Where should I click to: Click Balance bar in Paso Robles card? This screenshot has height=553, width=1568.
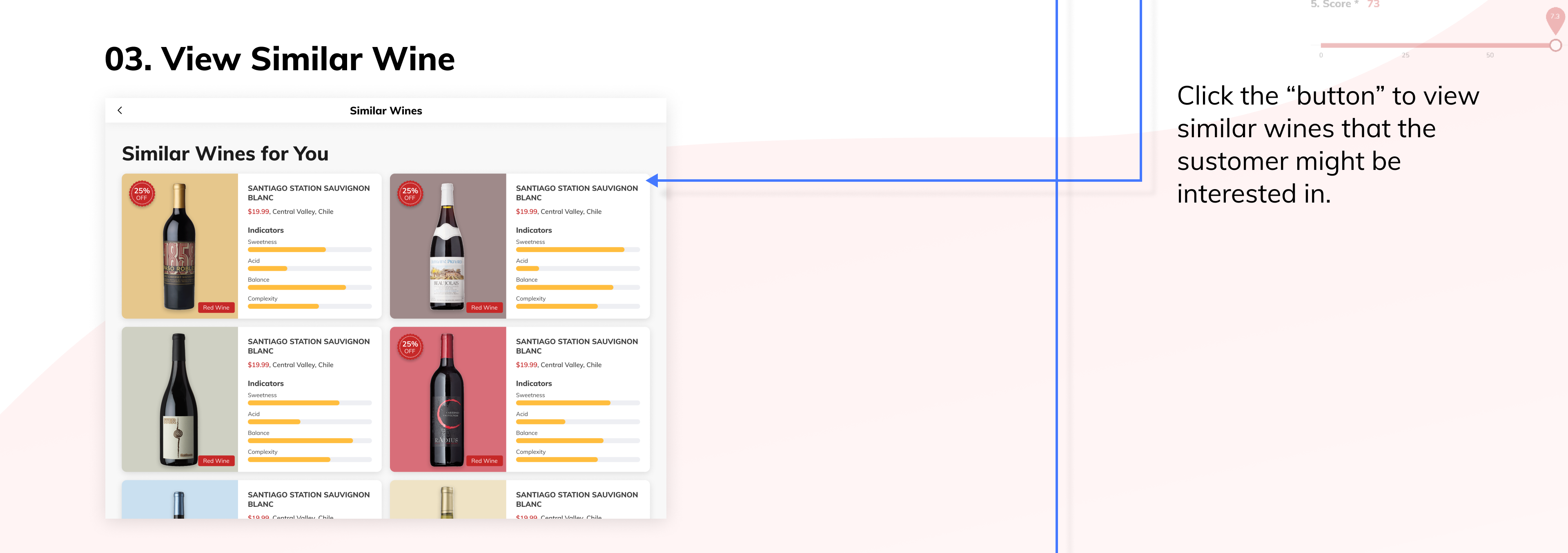point(310,288)
